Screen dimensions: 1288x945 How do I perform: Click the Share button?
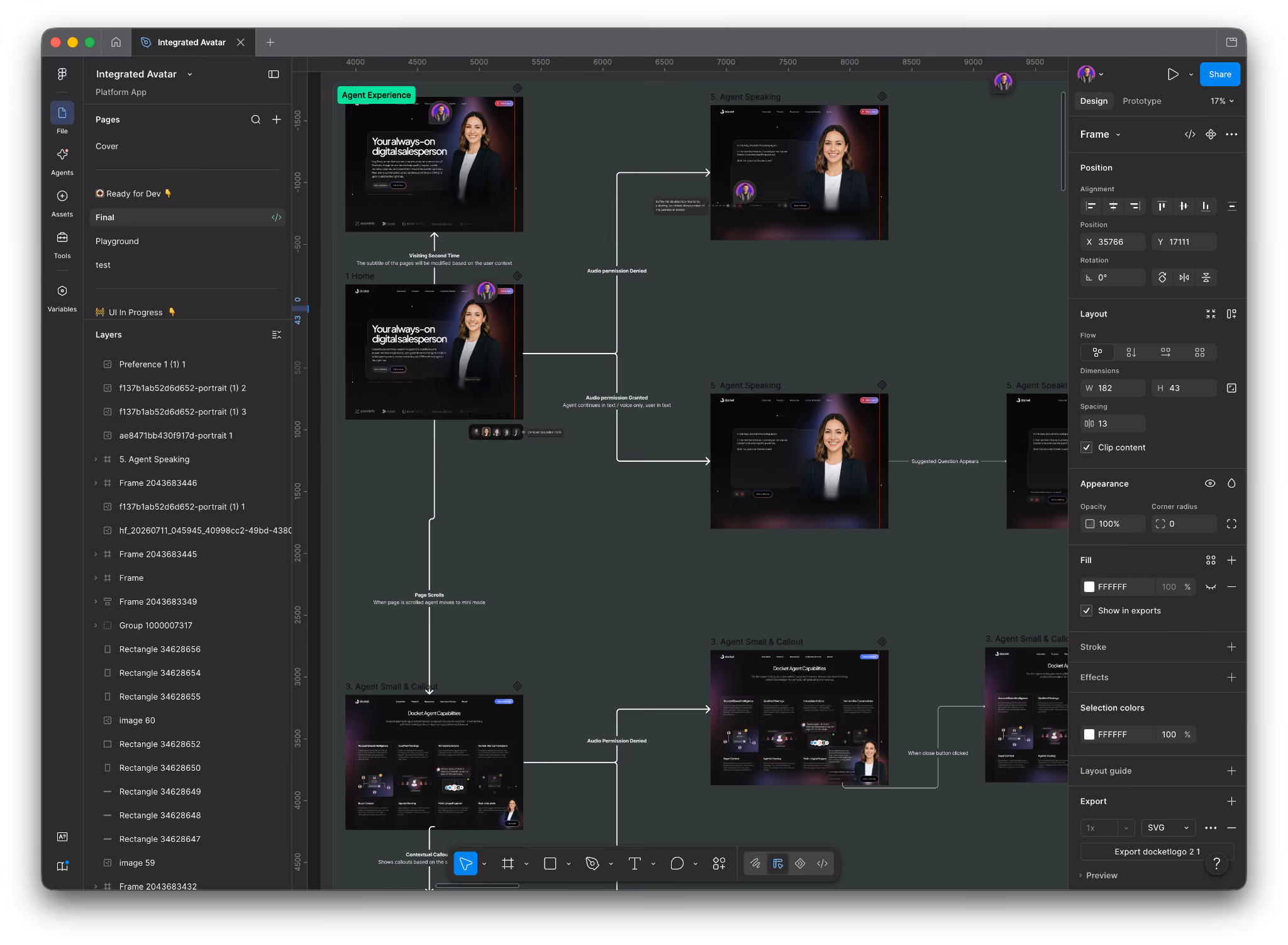[x=1219, y=74]
